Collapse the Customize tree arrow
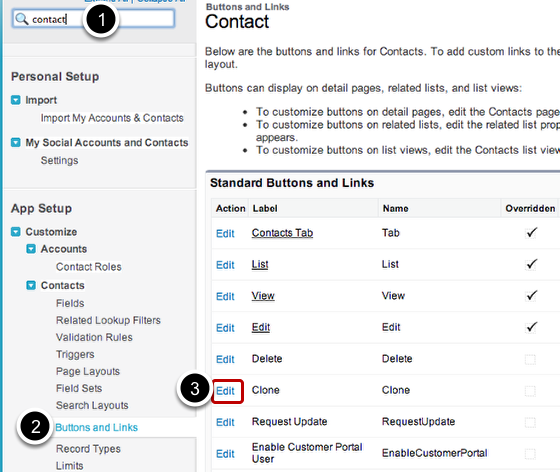This screenshot has height=472, width=560. [16, 232]
